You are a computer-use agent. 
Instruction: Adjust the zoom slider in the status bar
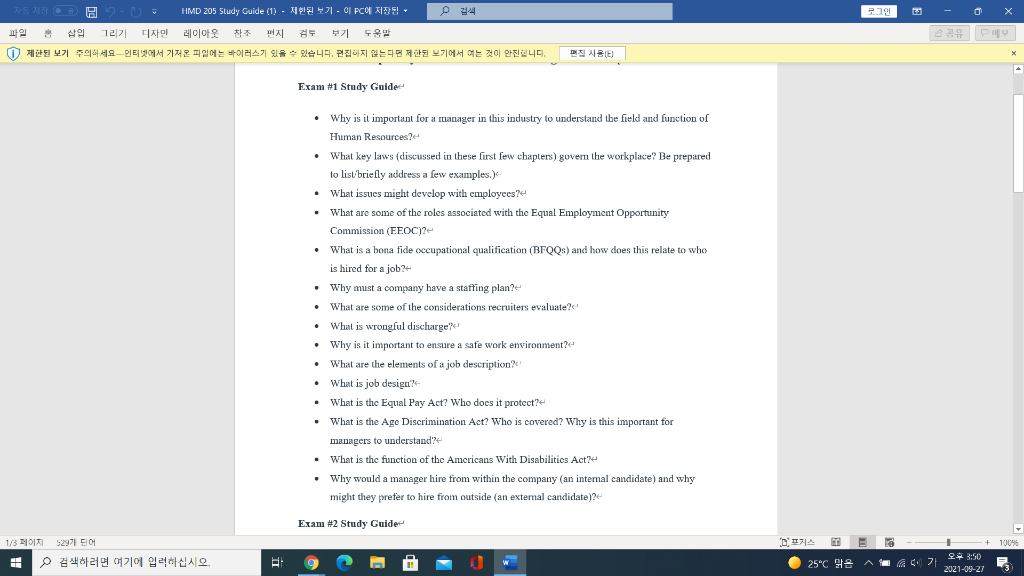(948, 541)
